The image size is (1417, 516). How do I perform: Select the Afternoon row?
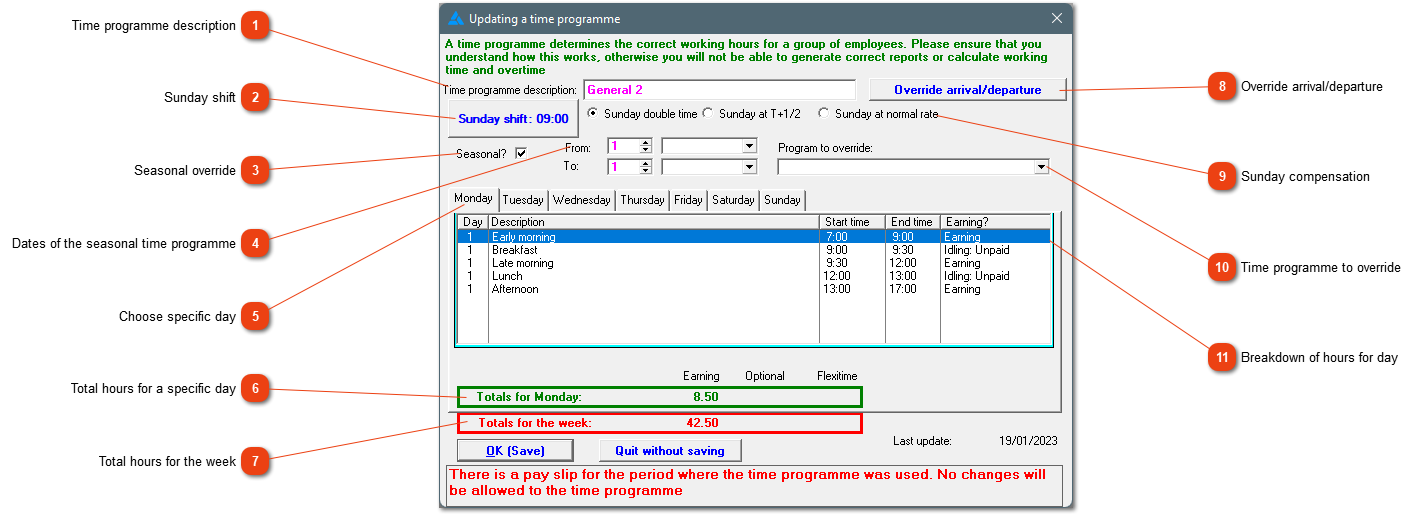(x=754, y=289)
